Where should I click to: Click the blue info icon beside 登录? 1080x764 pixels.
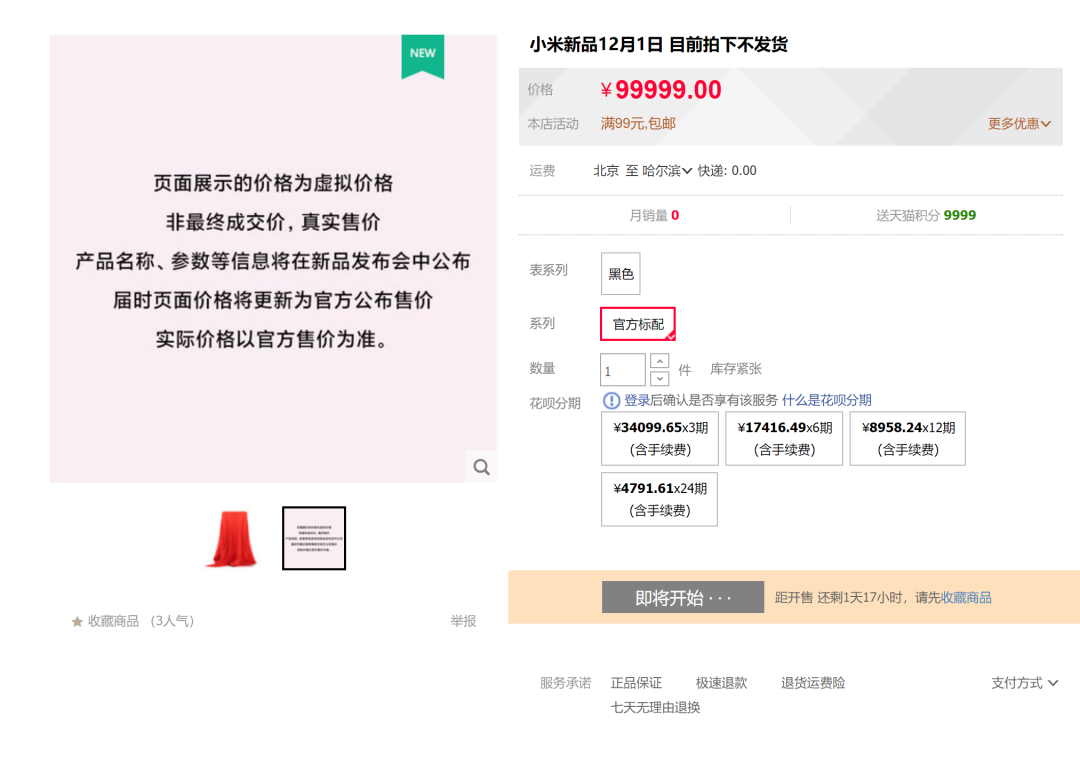611,400
